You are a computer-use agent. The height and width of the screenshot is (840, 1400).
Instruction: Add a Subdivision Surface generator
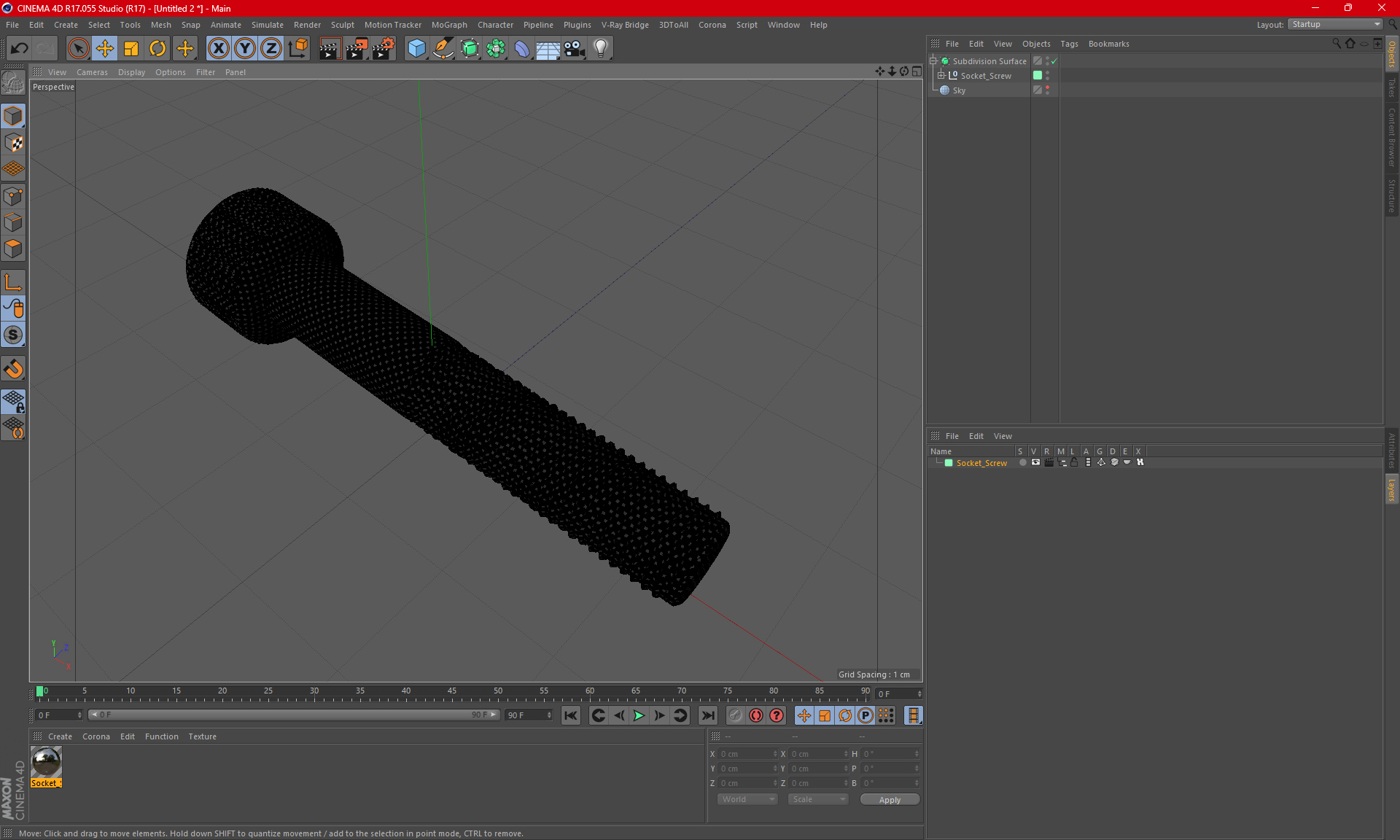tap(470, 49)
